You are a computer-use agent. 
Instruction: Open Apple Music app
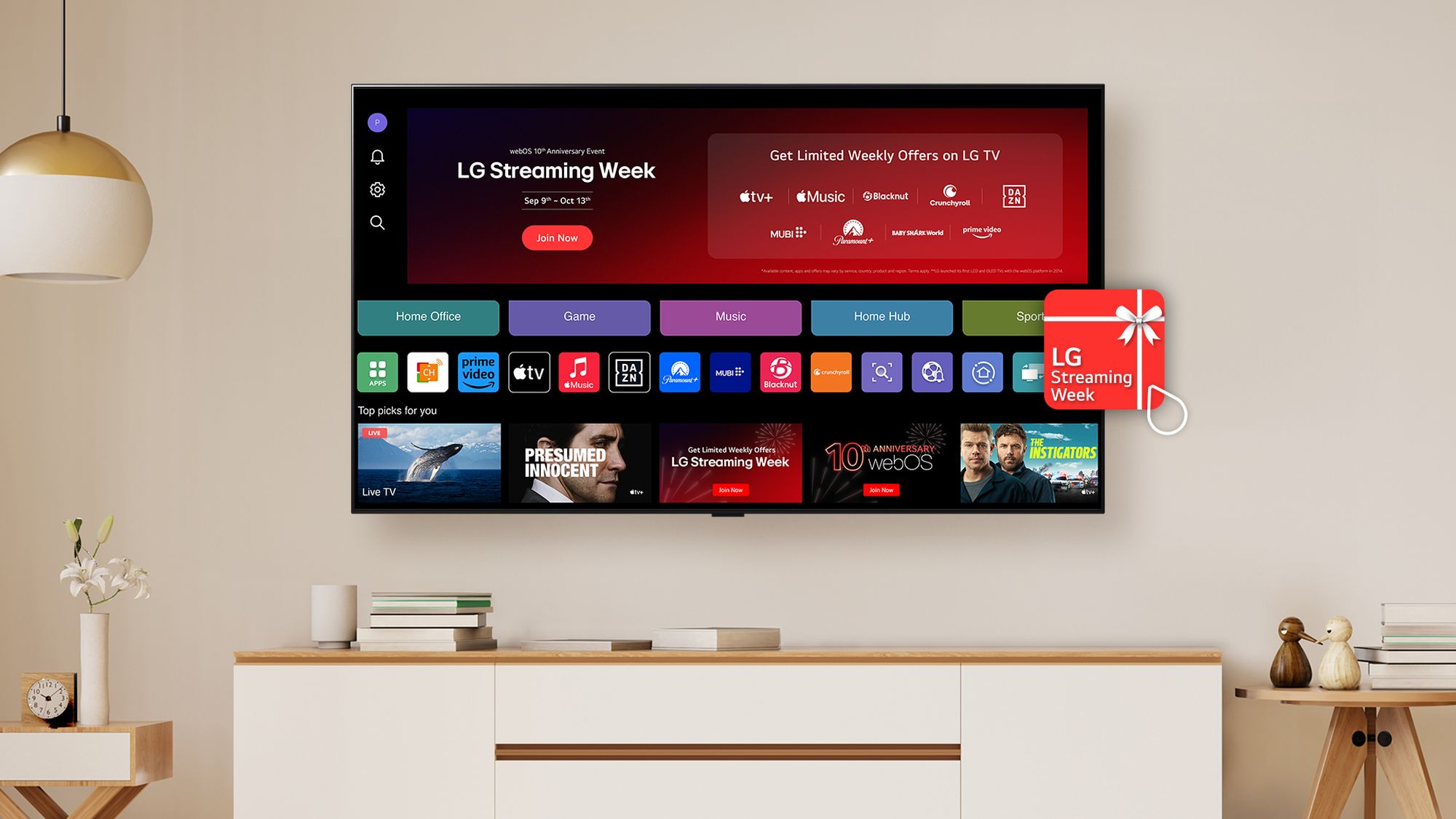click(578, 371)
